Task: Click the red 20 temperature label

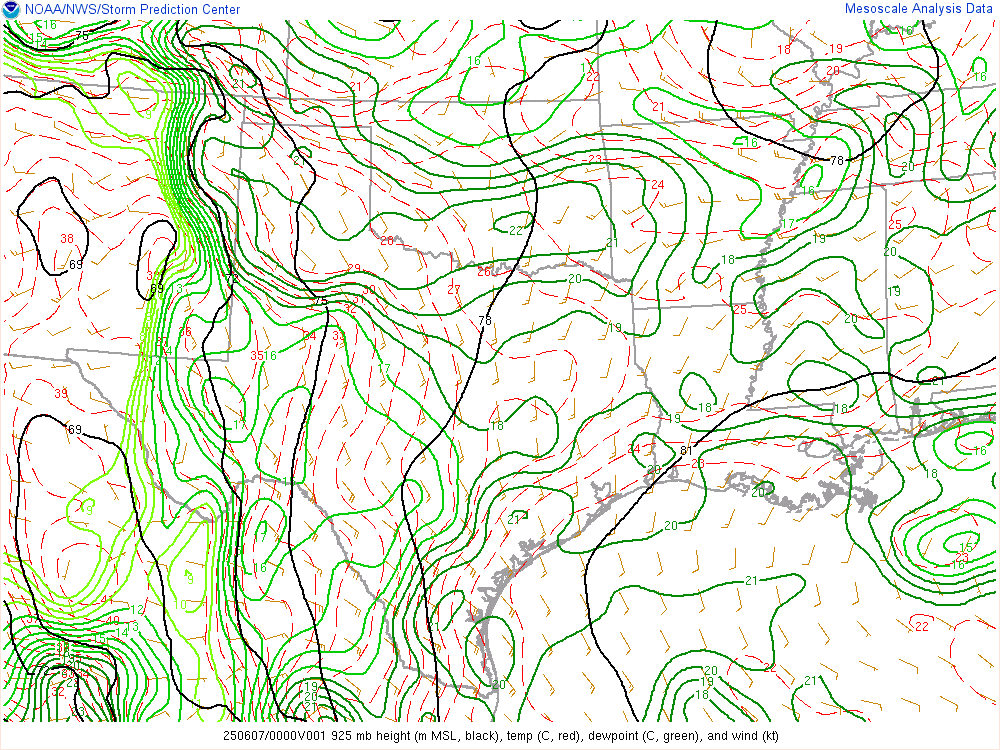Action: [x=833, y=70]
